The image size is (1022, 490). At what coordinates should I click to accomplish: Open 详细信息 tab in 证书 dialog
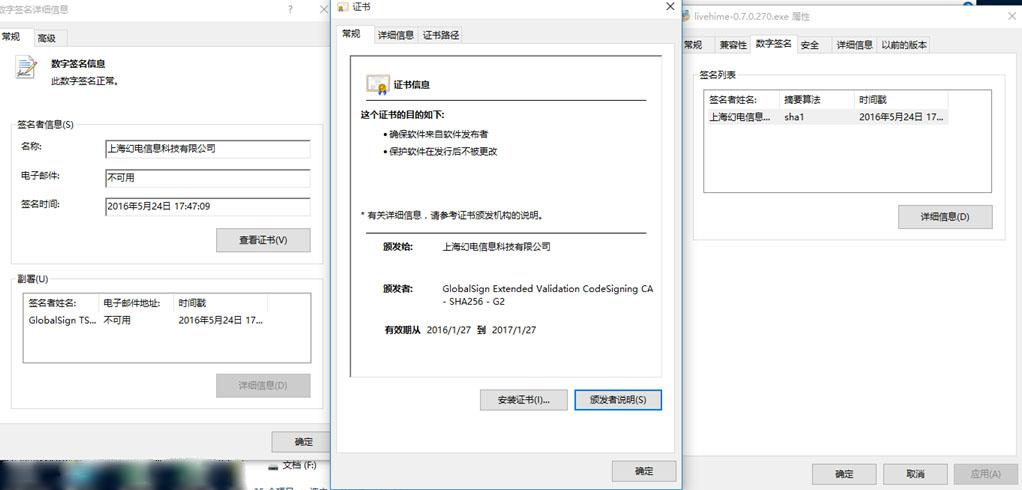(396, 35)
